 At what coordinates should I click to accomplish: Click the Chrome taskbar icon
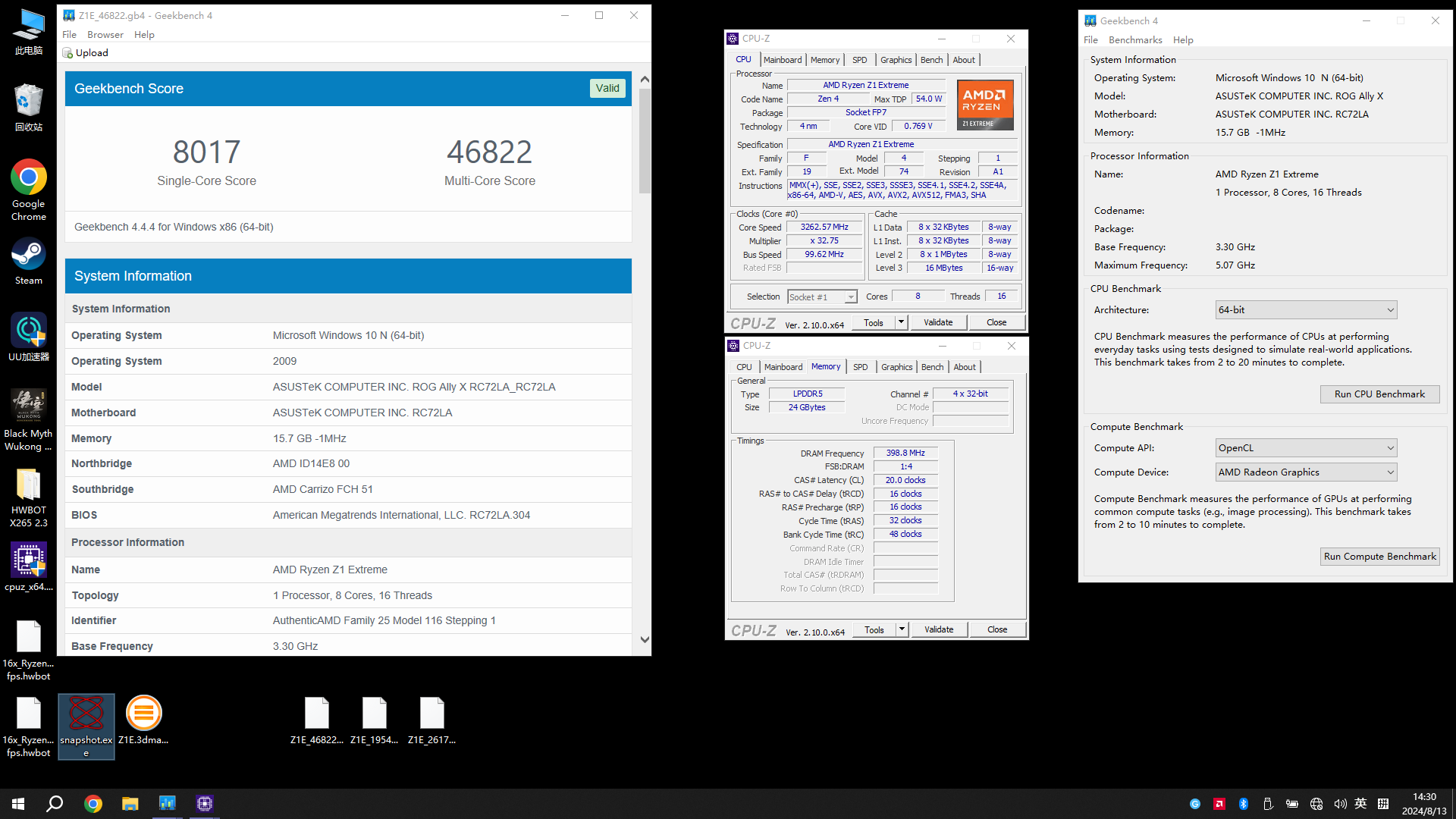[x=93, y=803]
